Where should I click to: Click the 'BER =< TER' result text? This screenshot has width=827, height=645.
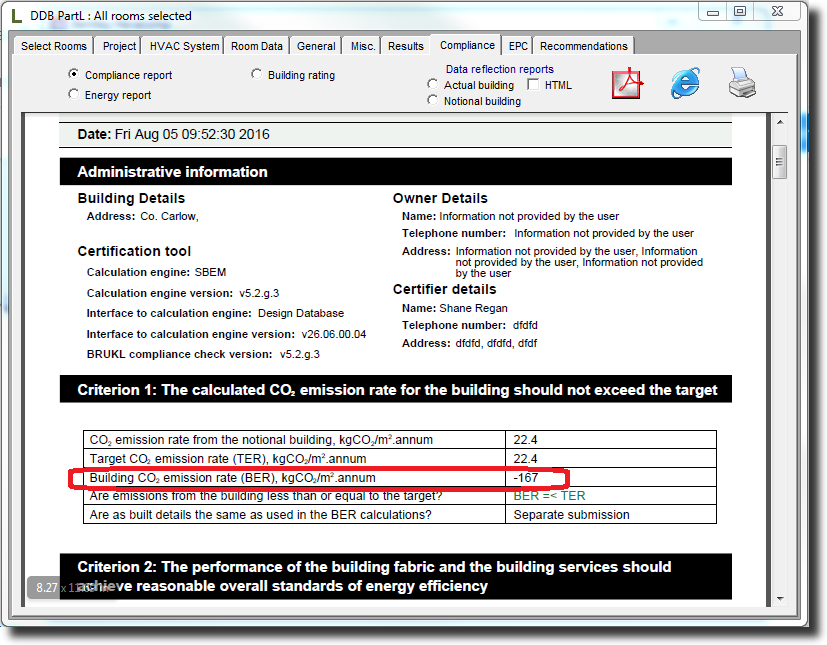[x=549, y=496]
